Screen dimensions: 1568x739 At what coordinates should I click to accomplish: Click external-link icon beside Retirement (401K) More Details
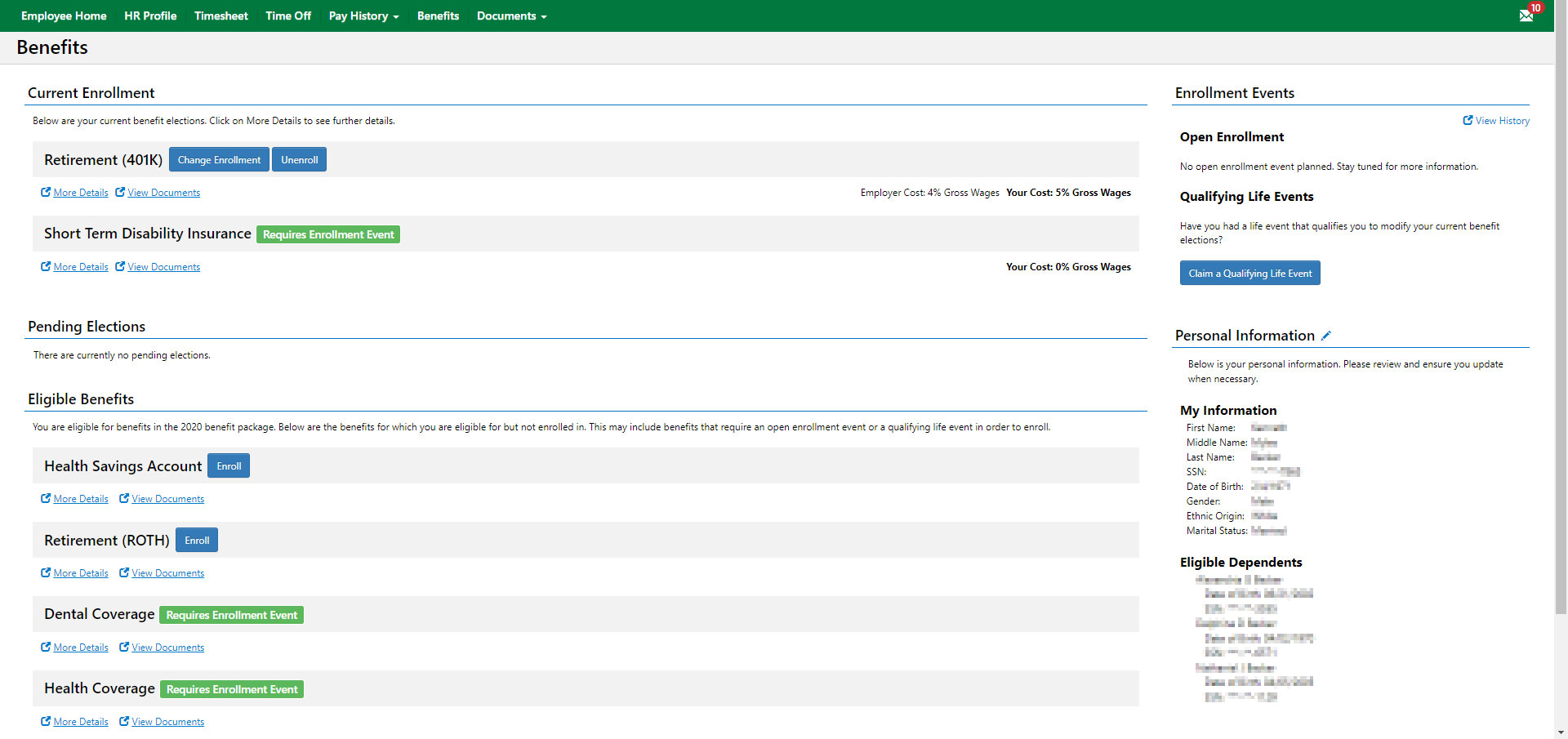click(46, 192)
